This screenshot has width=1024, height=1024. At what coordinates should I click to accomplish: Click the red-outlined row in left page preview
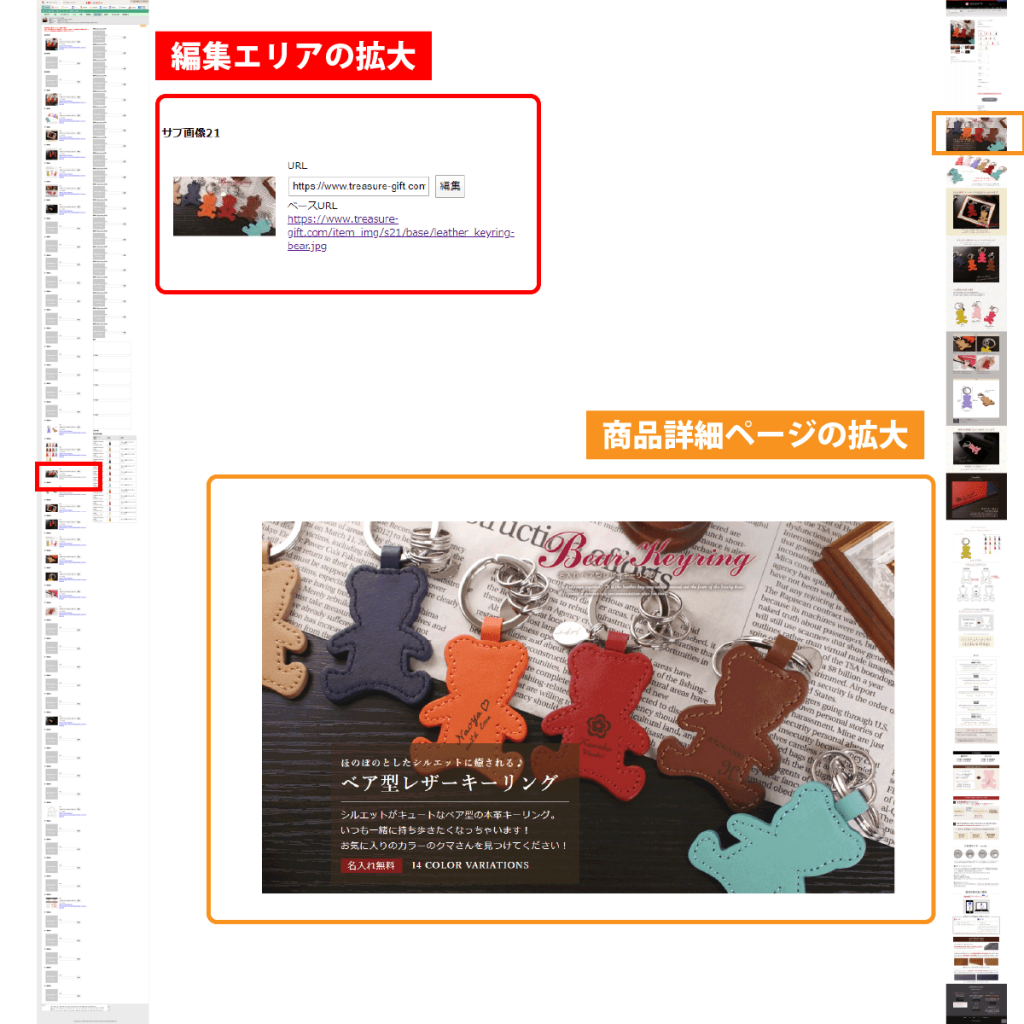(x=69, y=476)
